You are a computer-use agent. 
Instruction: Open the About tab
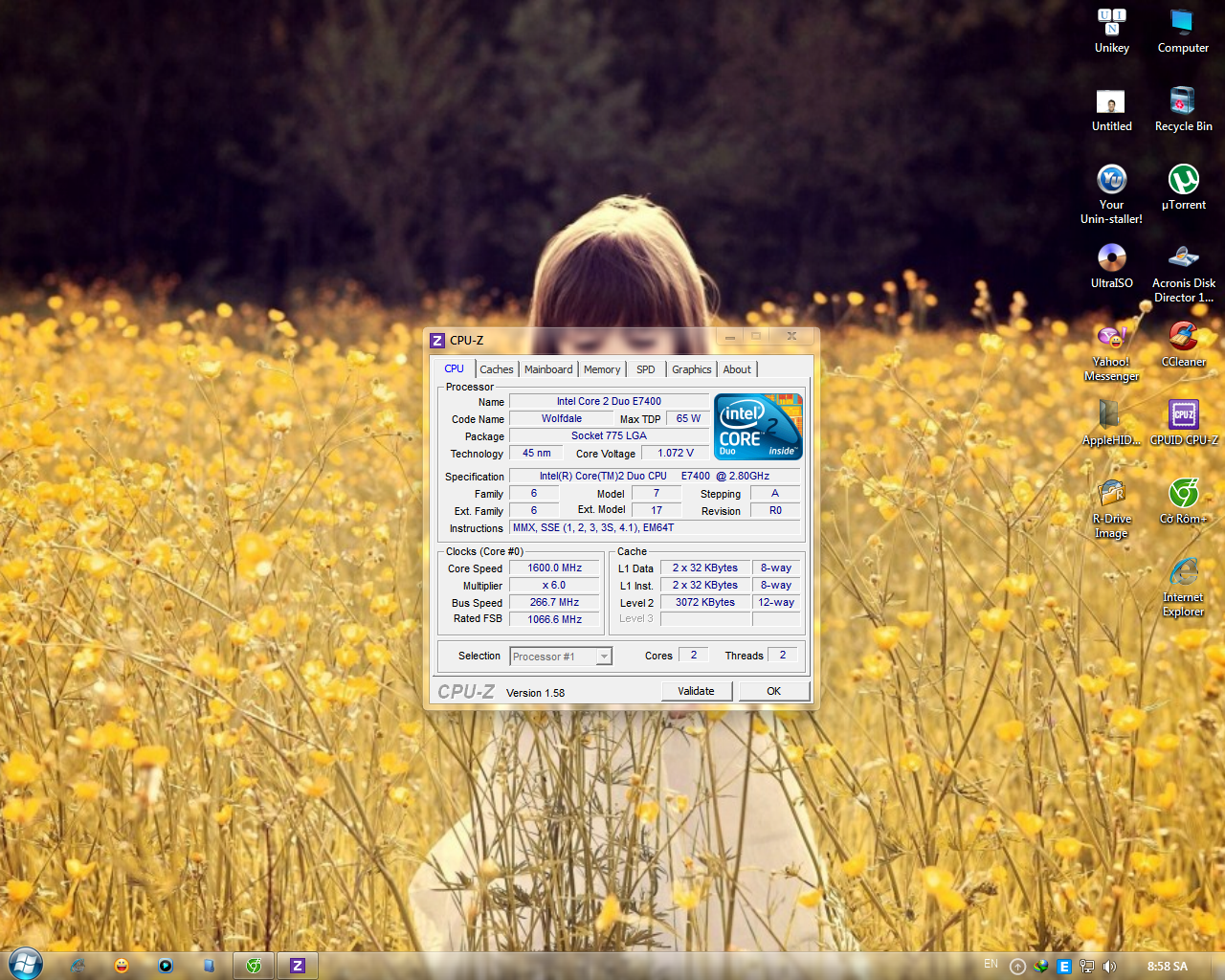737,369
